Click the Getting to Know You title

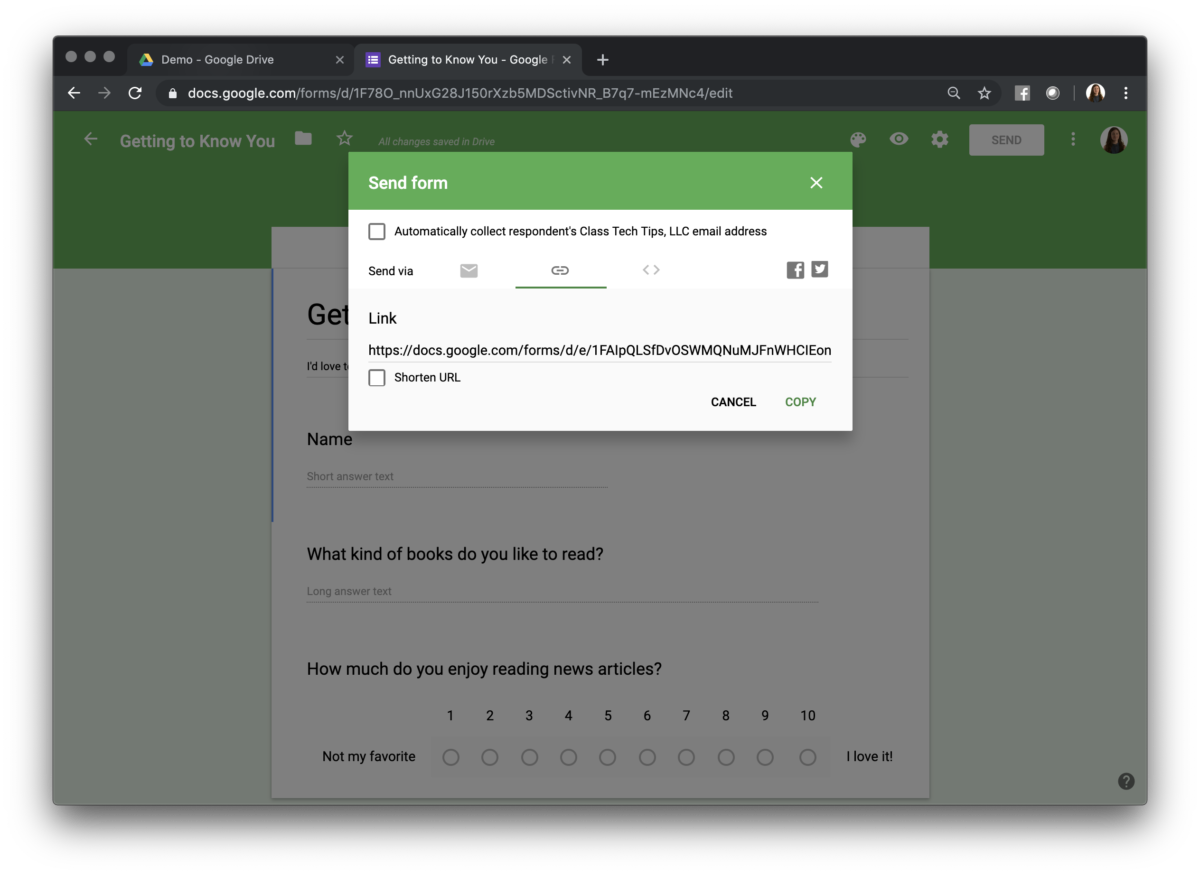pyautogui.click(x=197, y=141)
